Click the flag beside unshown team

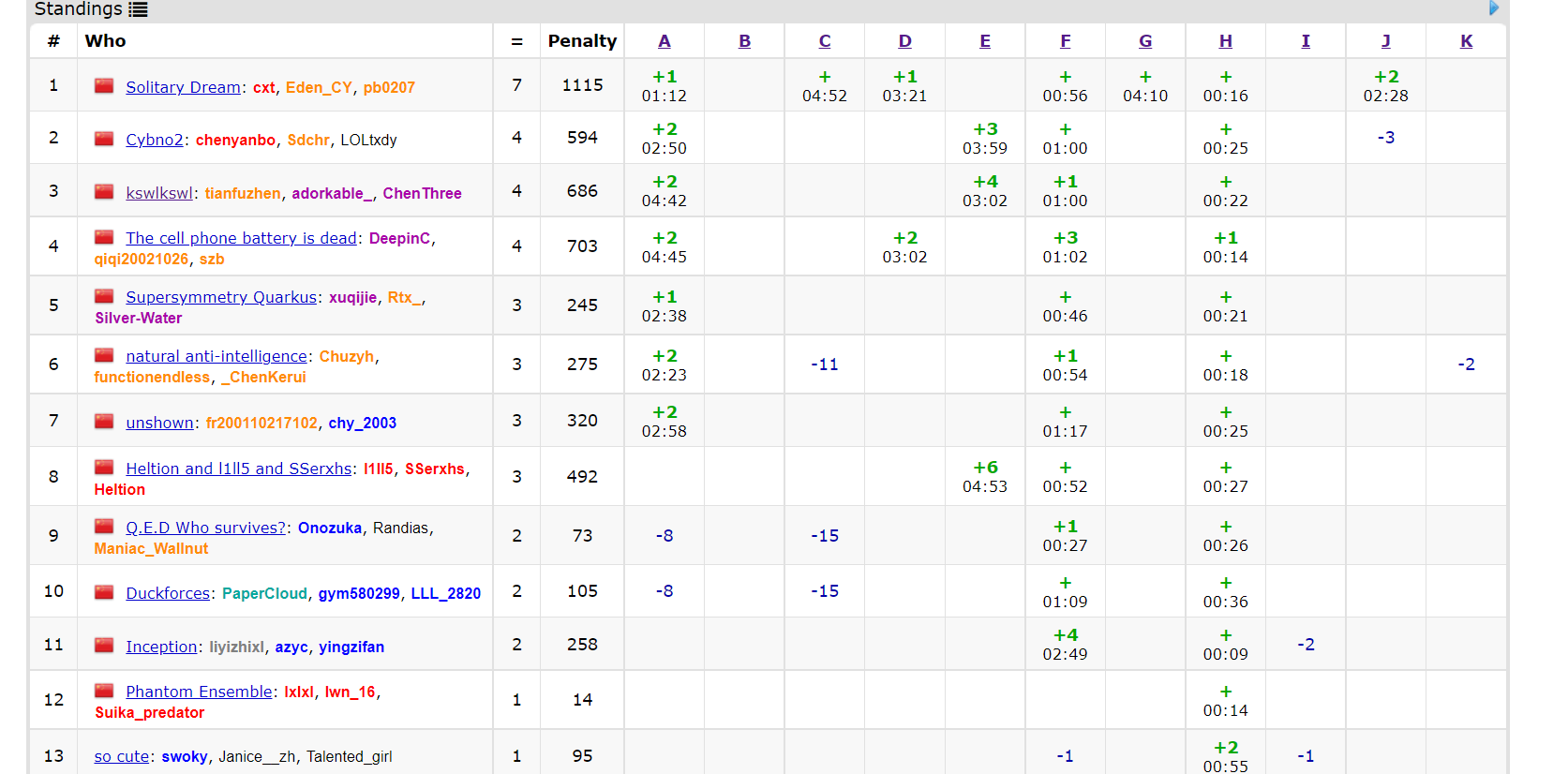click(x=104, y=422)
